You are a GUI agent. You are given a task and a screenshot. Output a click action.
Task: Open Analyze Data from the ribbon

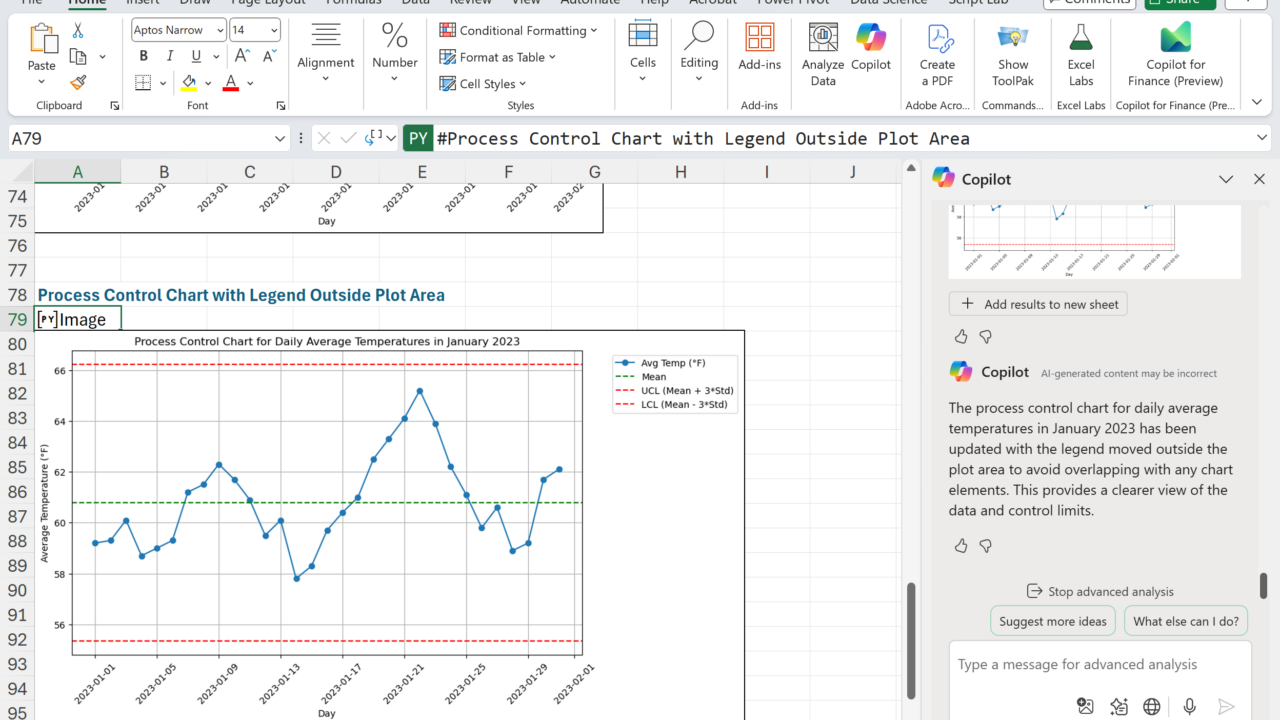823,55
